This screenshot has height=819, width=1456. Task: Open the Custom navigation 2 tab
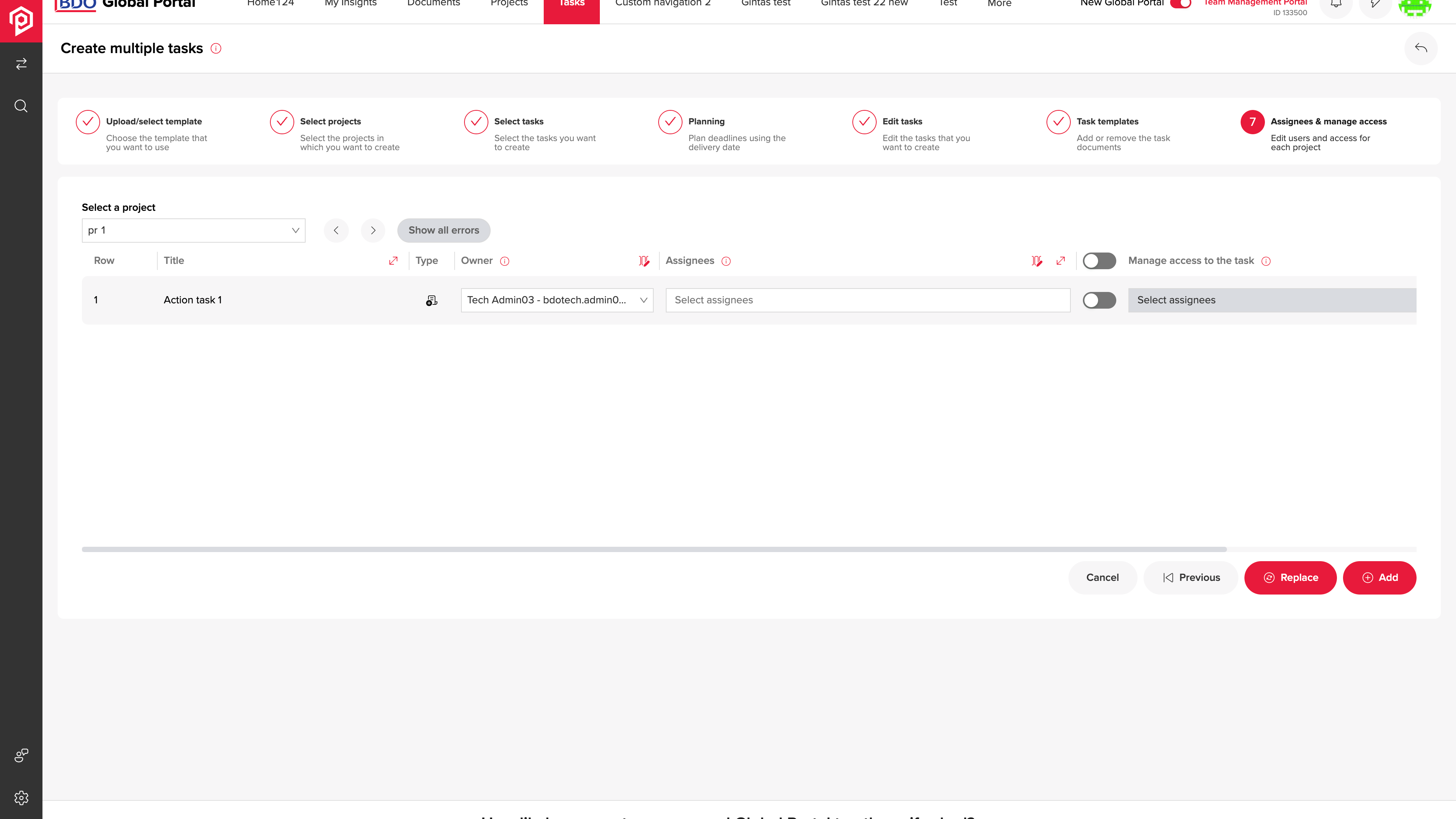pyautogui.click(x=663, y=4)
